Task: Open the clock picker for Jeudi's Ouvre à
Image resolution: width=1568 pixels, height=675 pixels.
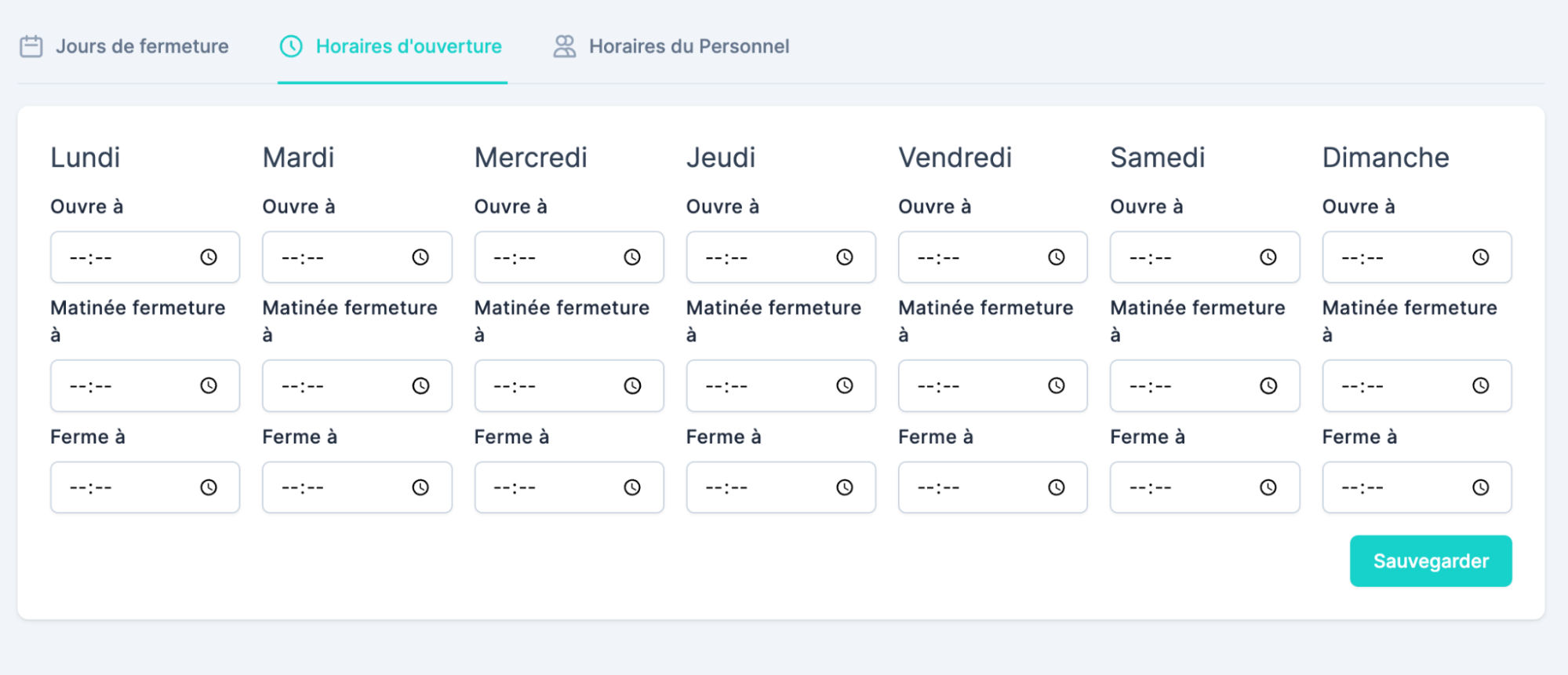Action: (x=844, y=257)
